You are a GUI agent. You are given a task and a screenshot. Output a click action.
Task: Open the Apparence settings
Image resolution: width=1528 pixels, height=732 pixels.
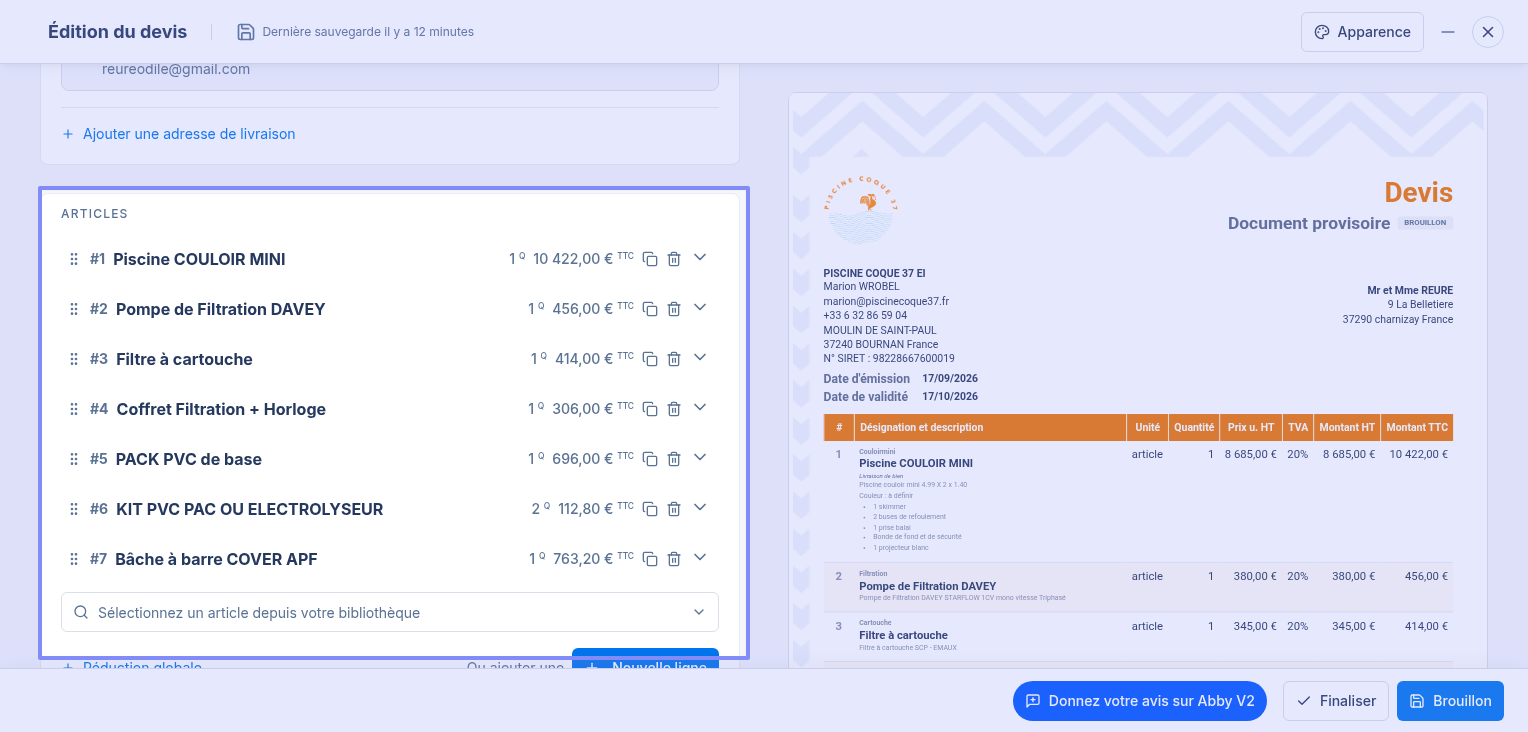pos(1362,32)
